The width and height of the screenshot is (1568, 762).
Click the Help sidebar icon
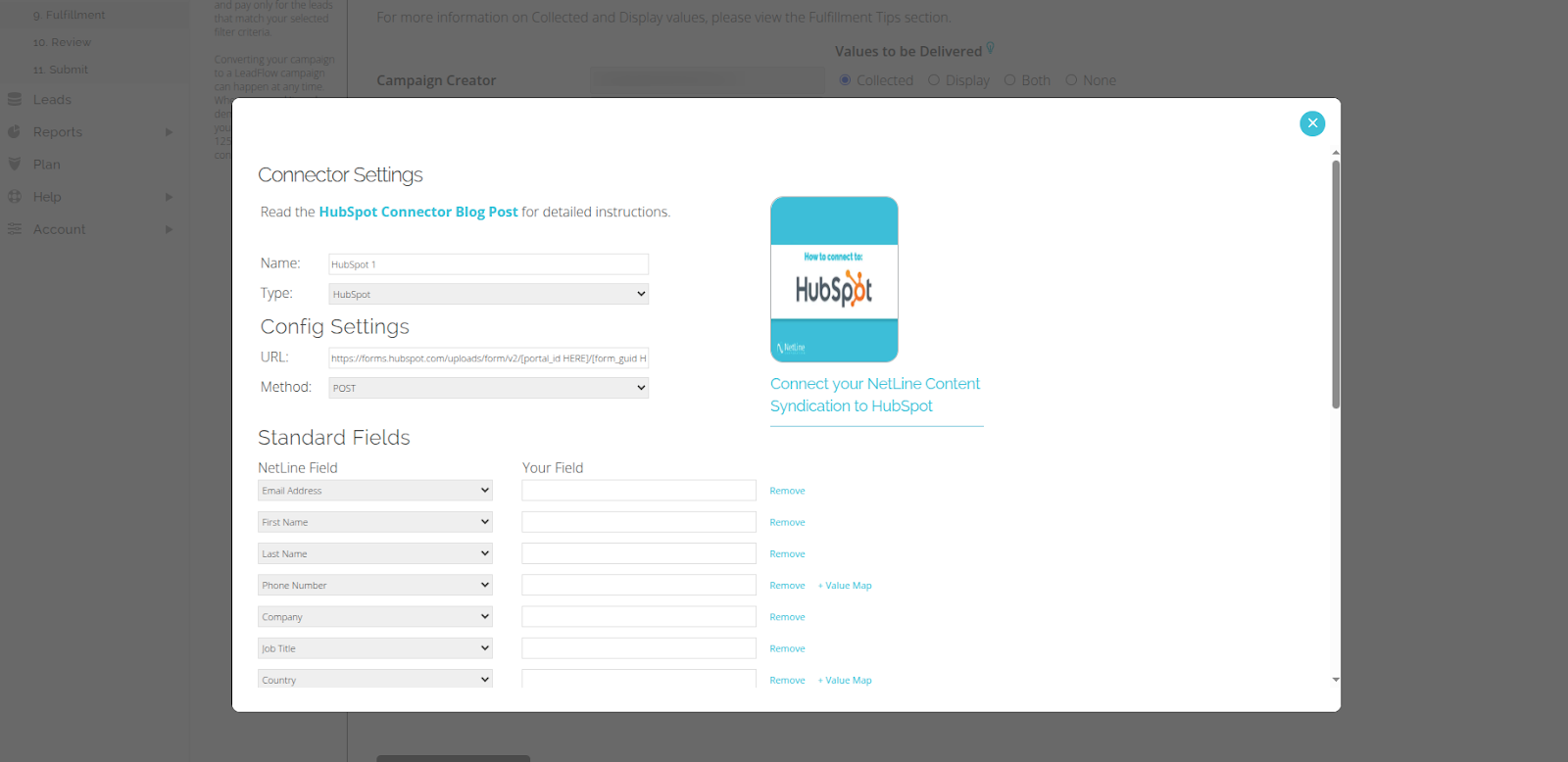tap(15, 197)
